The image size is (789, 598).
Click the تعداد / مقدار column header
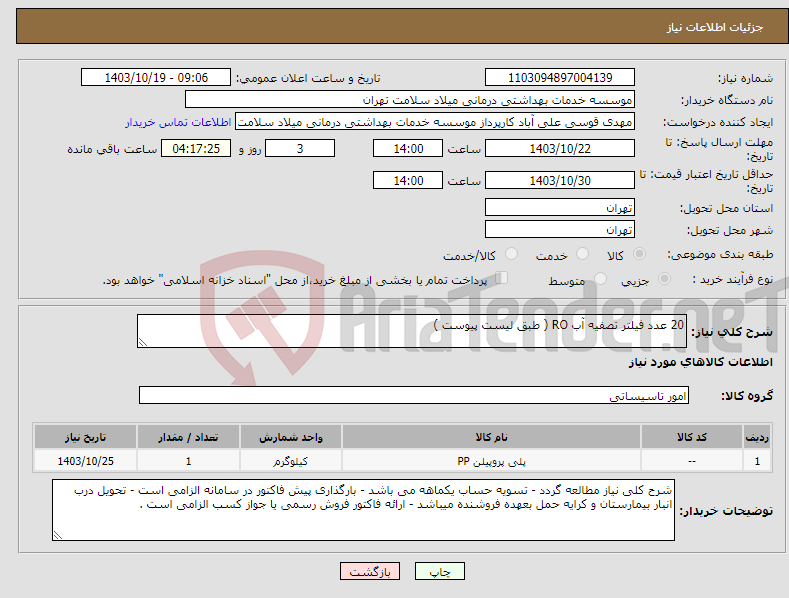188,437
